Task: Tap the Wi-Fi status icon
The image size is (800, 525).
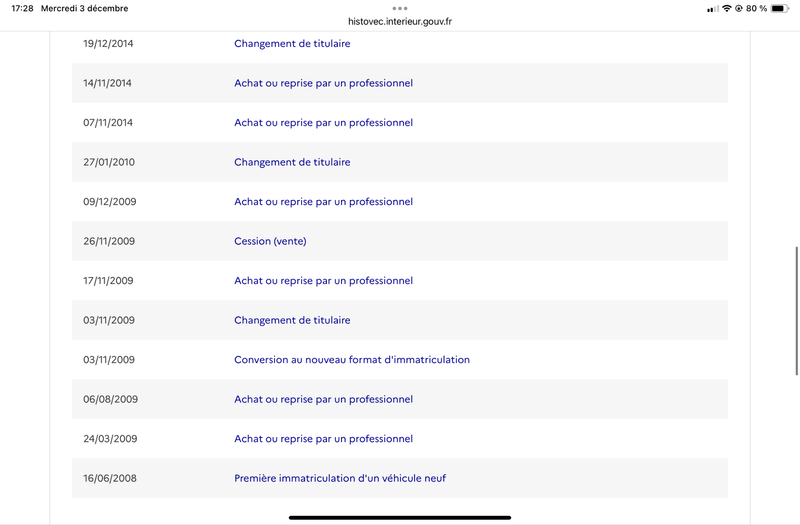Action: [x=727, y=9]
